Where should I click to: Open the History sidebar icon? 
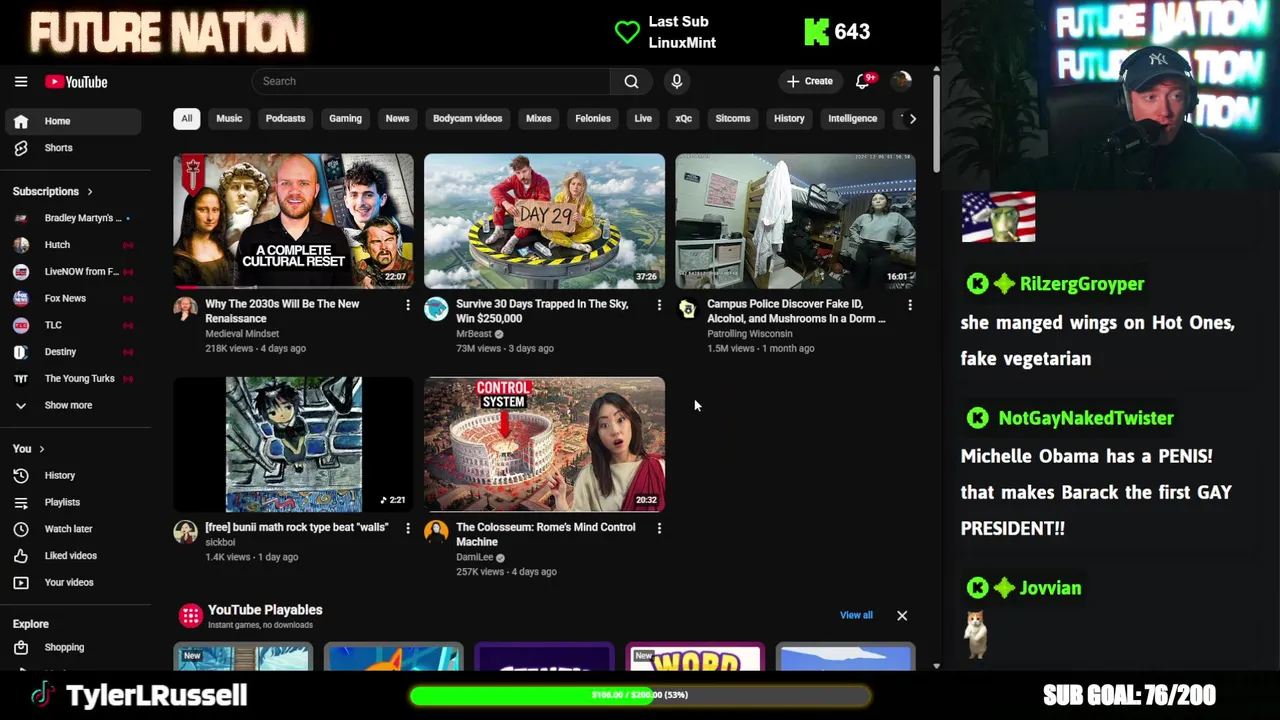tap(21, 475)
